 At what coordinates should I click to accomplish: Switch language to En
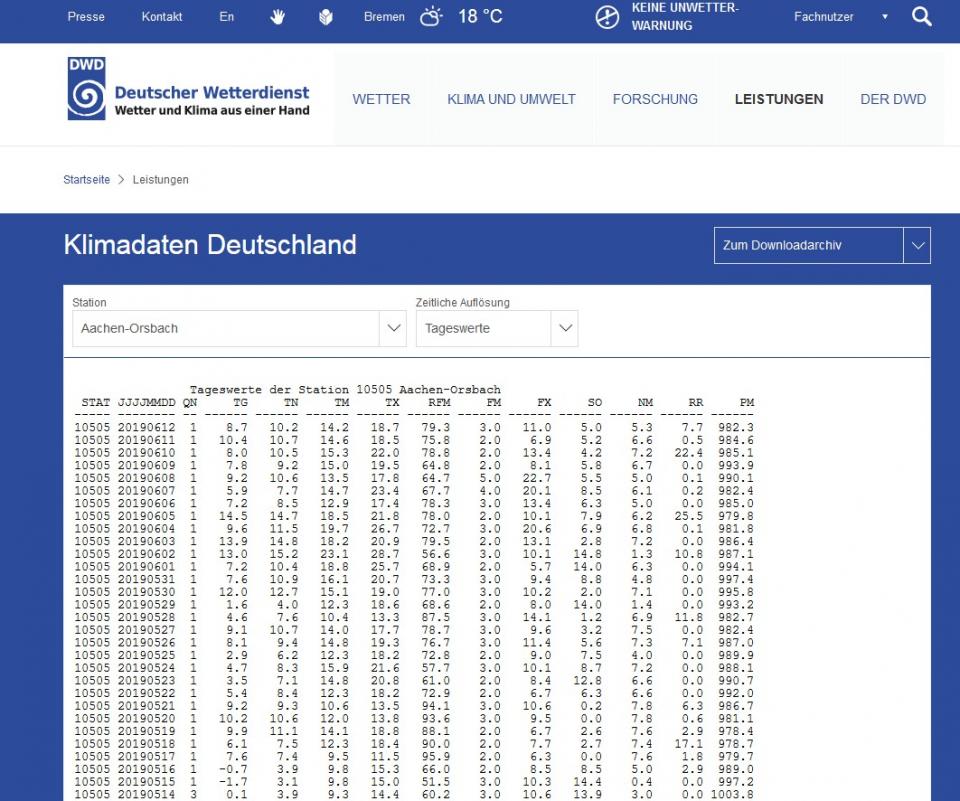point(227,17)
